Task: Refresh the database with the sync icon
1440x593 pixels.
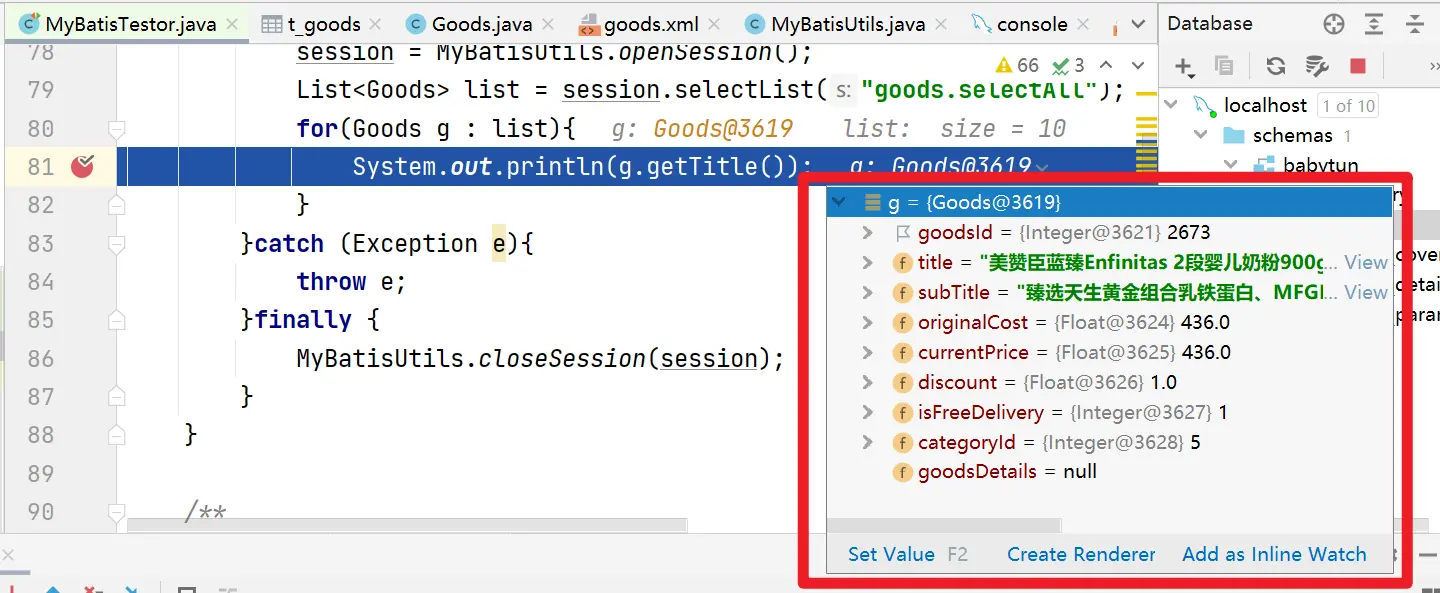Action: pyautogui.click(x=1275, y=66)
